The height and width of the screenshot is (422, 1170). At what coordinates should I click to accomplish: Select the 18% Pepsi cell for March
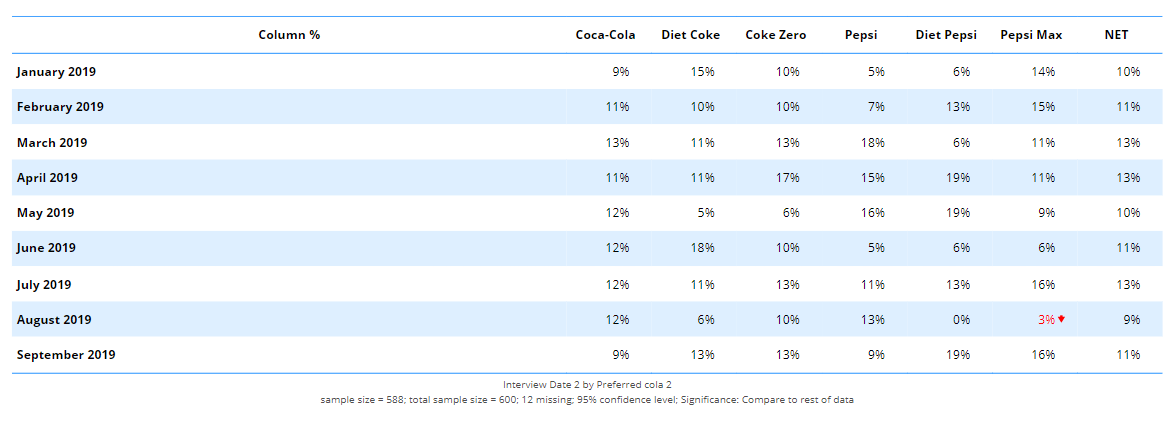(x=872, y=143)
